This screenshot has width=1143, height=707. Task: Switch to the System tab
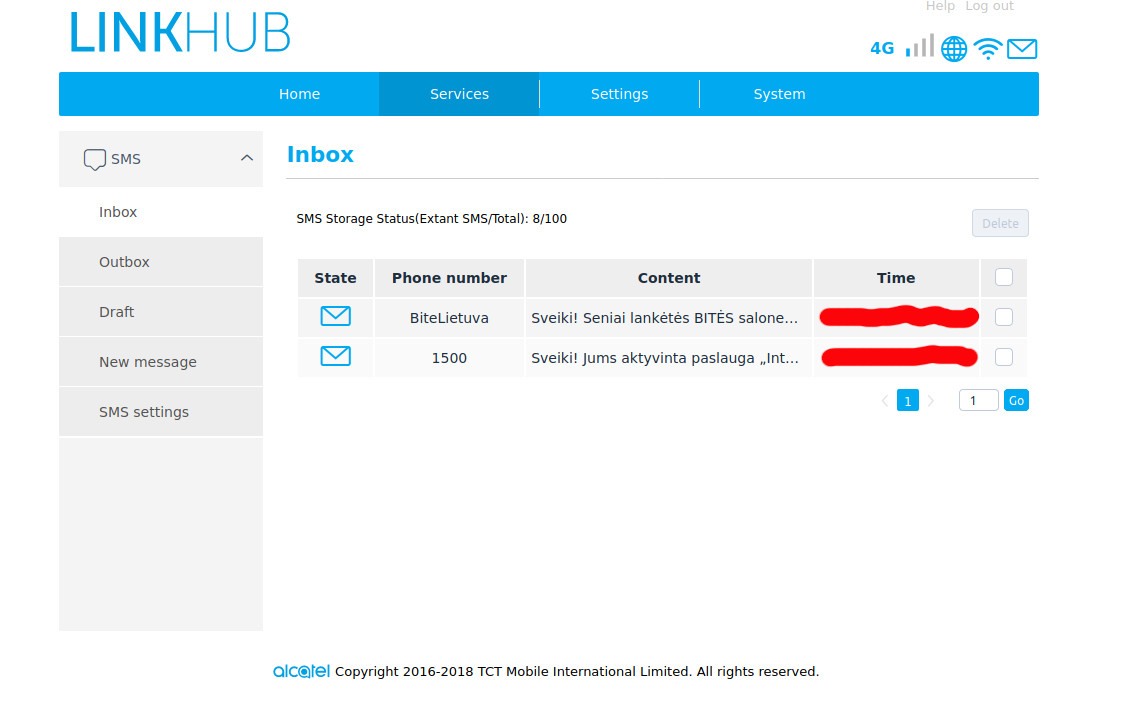779,94
